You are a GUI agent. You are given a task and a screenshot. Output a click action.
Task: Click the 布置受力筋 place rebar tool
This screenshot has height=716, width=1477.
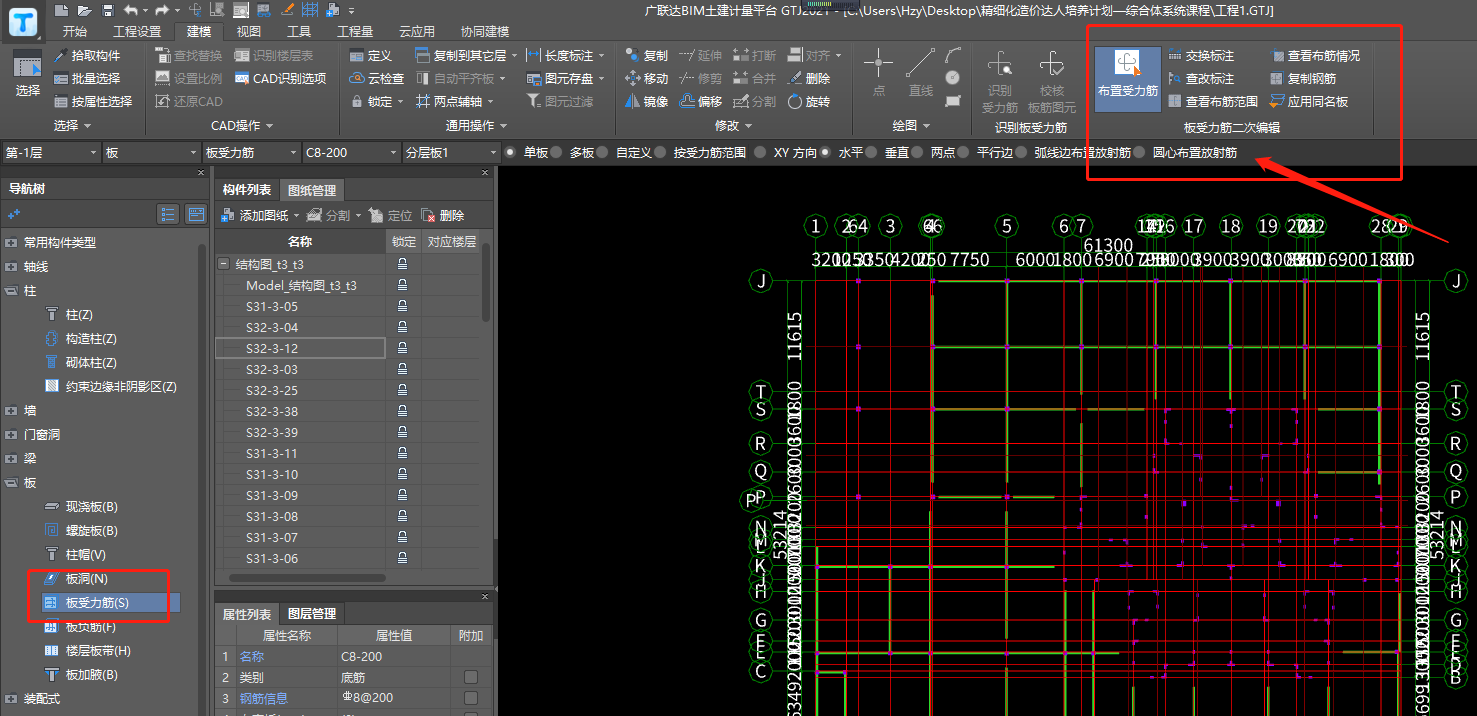point(1128,77)
